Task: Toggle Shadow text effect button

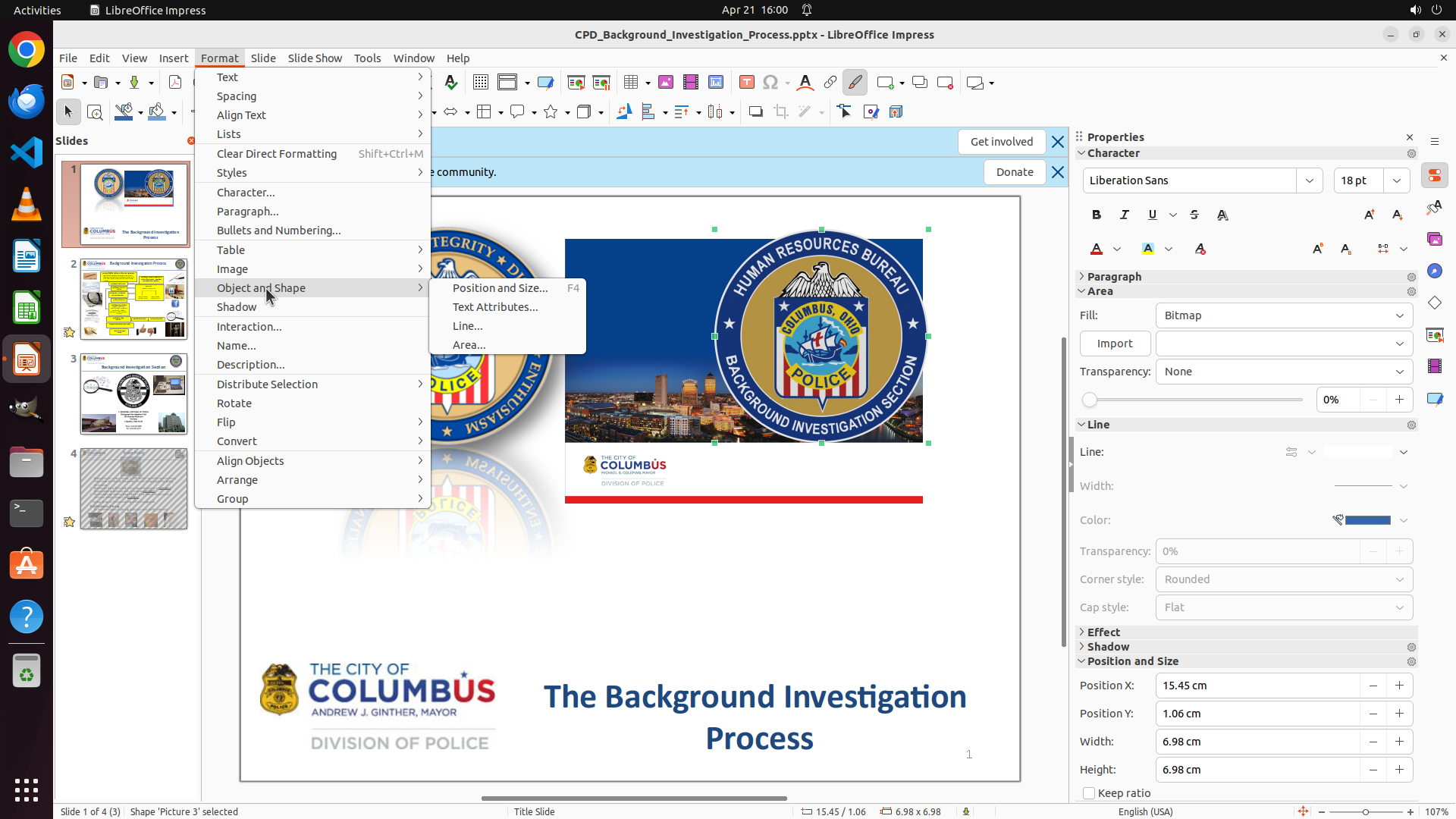Action: 1222,215
